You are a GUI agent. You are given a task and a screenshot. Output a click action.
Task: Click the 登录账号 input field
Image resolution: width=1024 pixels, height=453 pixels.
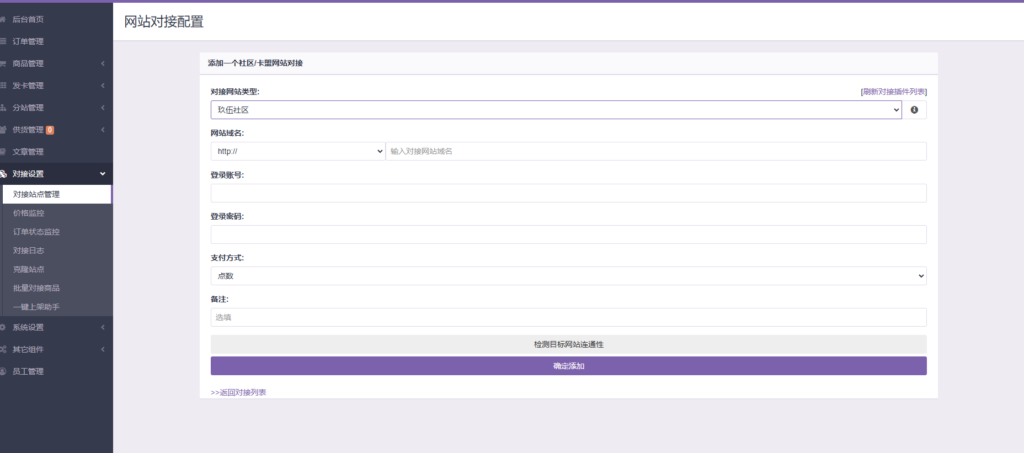568,192
